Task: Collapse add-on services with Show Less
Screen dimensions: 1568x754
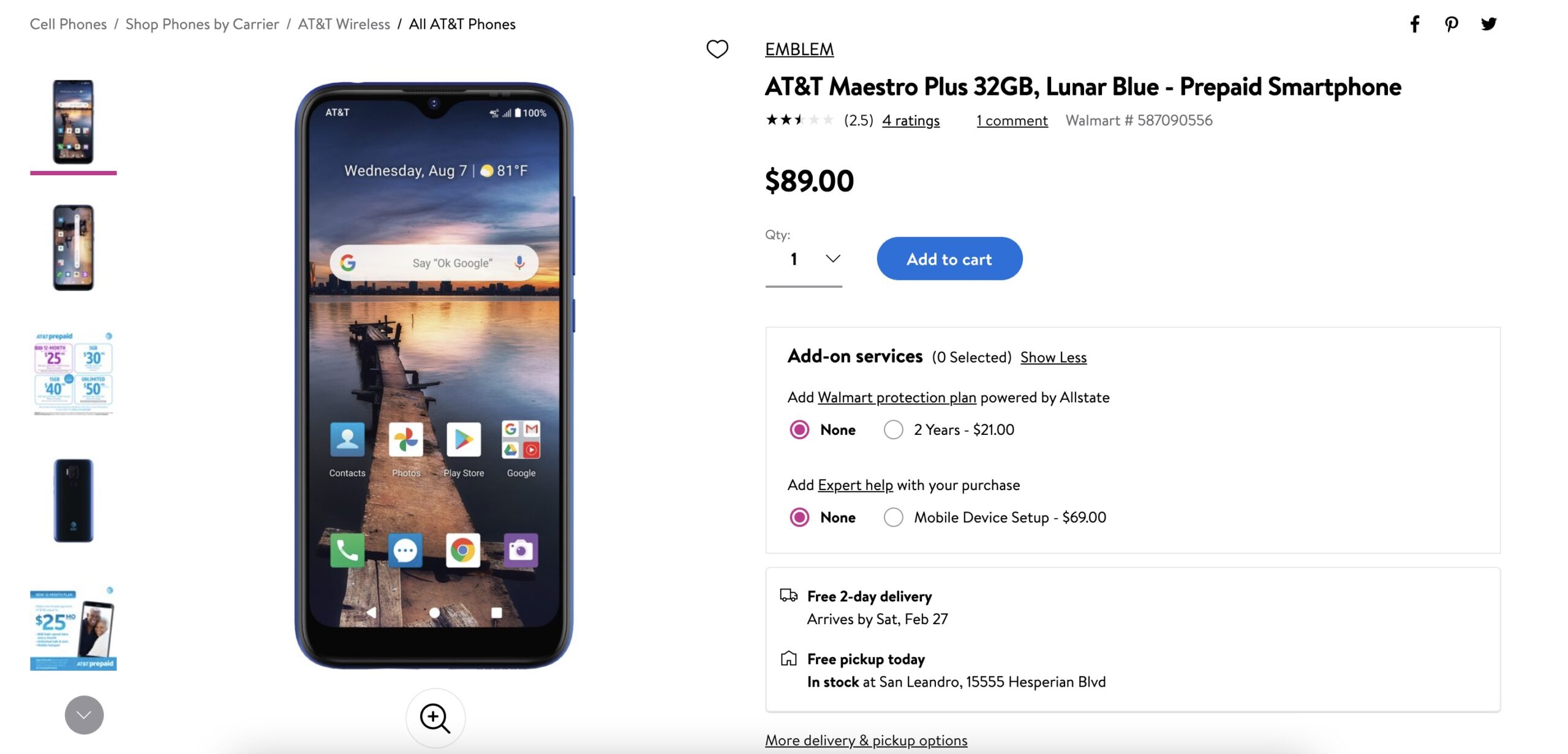Action: coord(1053,358)
